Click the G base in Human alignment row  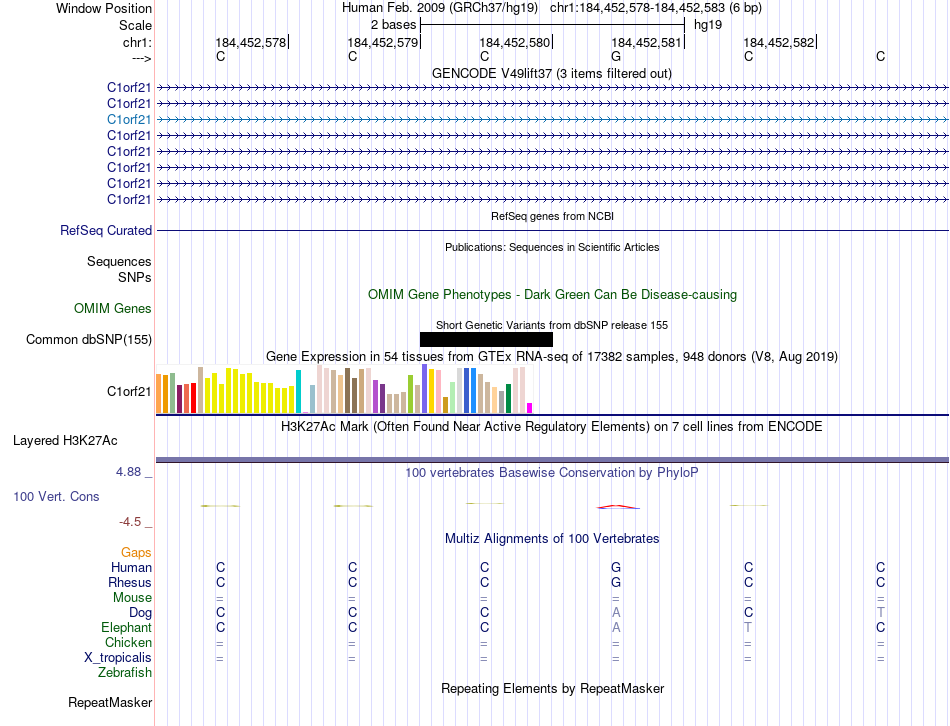[616, 567]
